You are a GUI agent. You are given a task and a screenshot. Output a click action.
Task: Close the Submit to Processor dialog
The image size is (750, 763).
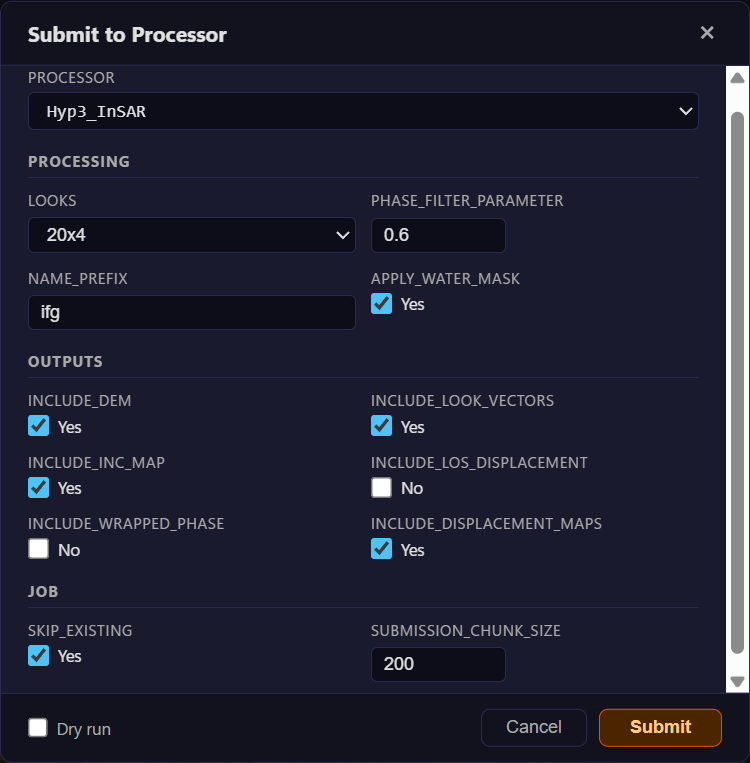tap(707, 33)
